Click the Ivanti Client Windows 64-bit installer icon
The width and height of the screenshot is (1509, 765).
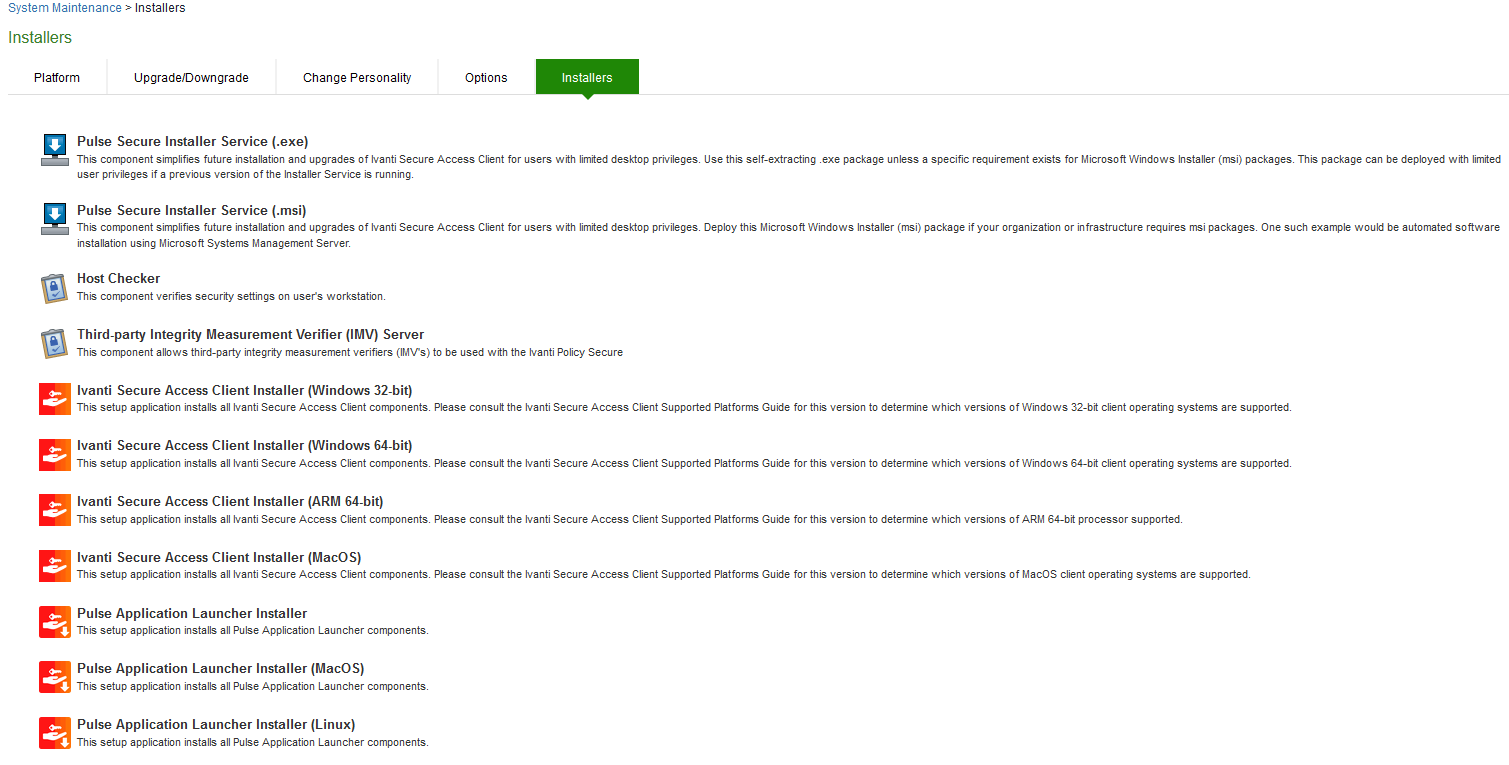(x=54, y=454)
